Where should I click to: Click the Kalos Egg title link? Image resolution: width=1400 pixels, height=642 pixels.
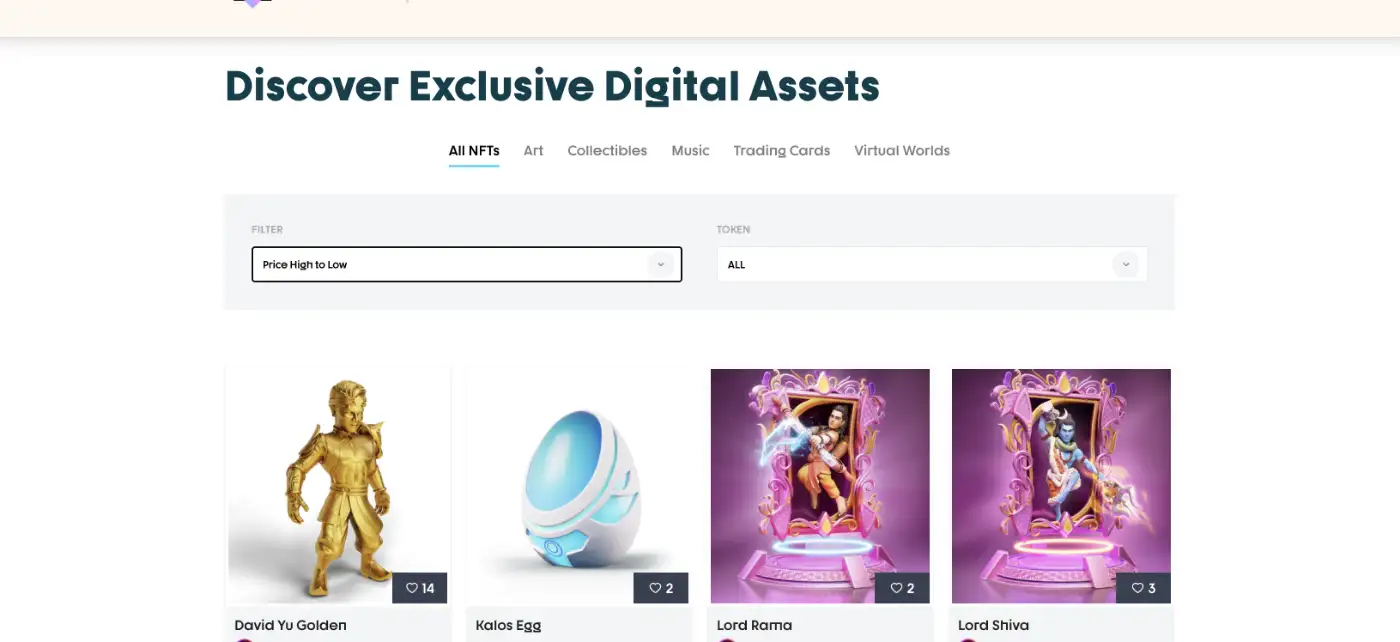point(508,625)
